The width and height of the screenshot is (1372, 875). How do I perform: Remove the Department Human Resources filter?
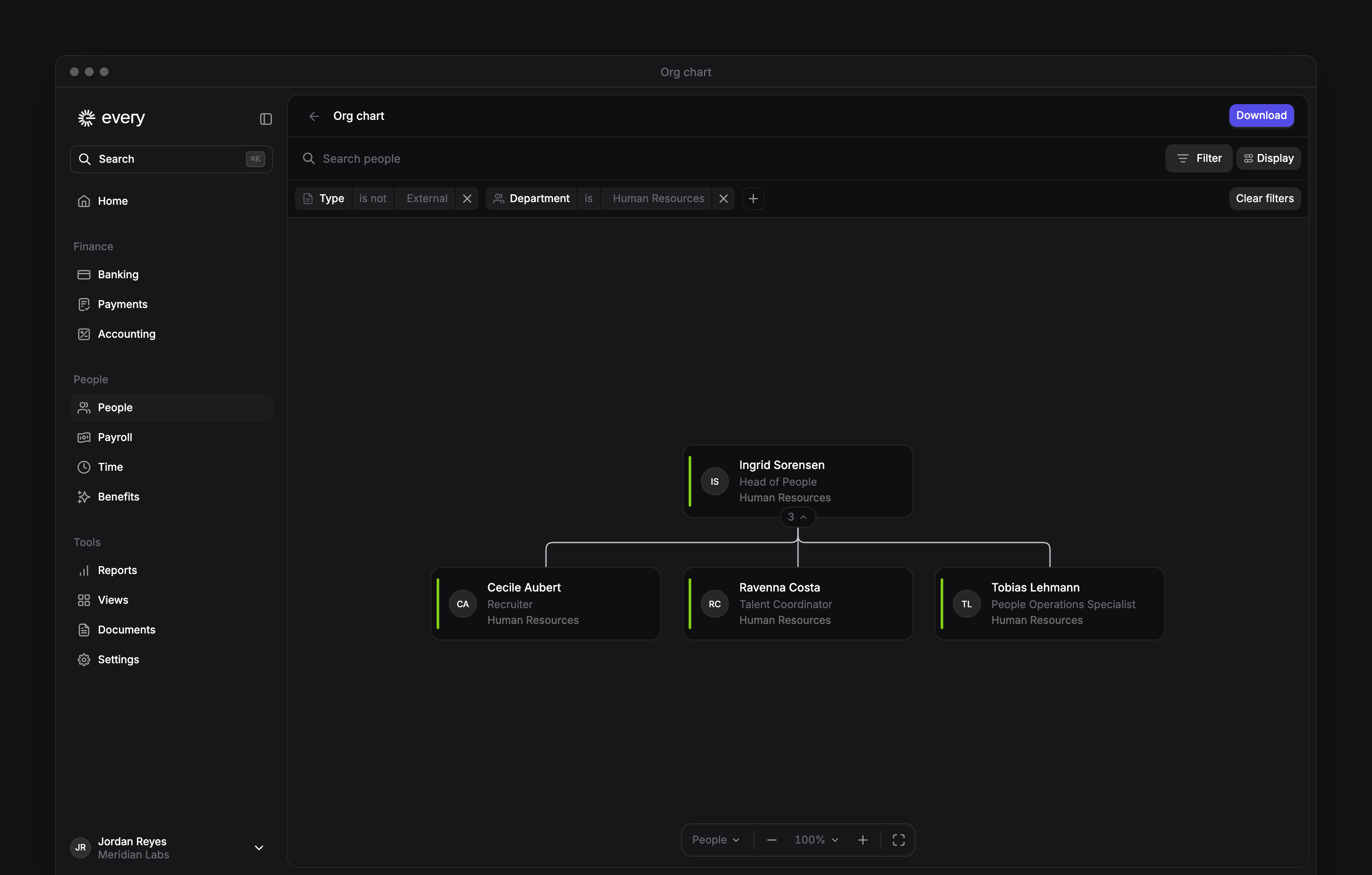pos(724,198)
